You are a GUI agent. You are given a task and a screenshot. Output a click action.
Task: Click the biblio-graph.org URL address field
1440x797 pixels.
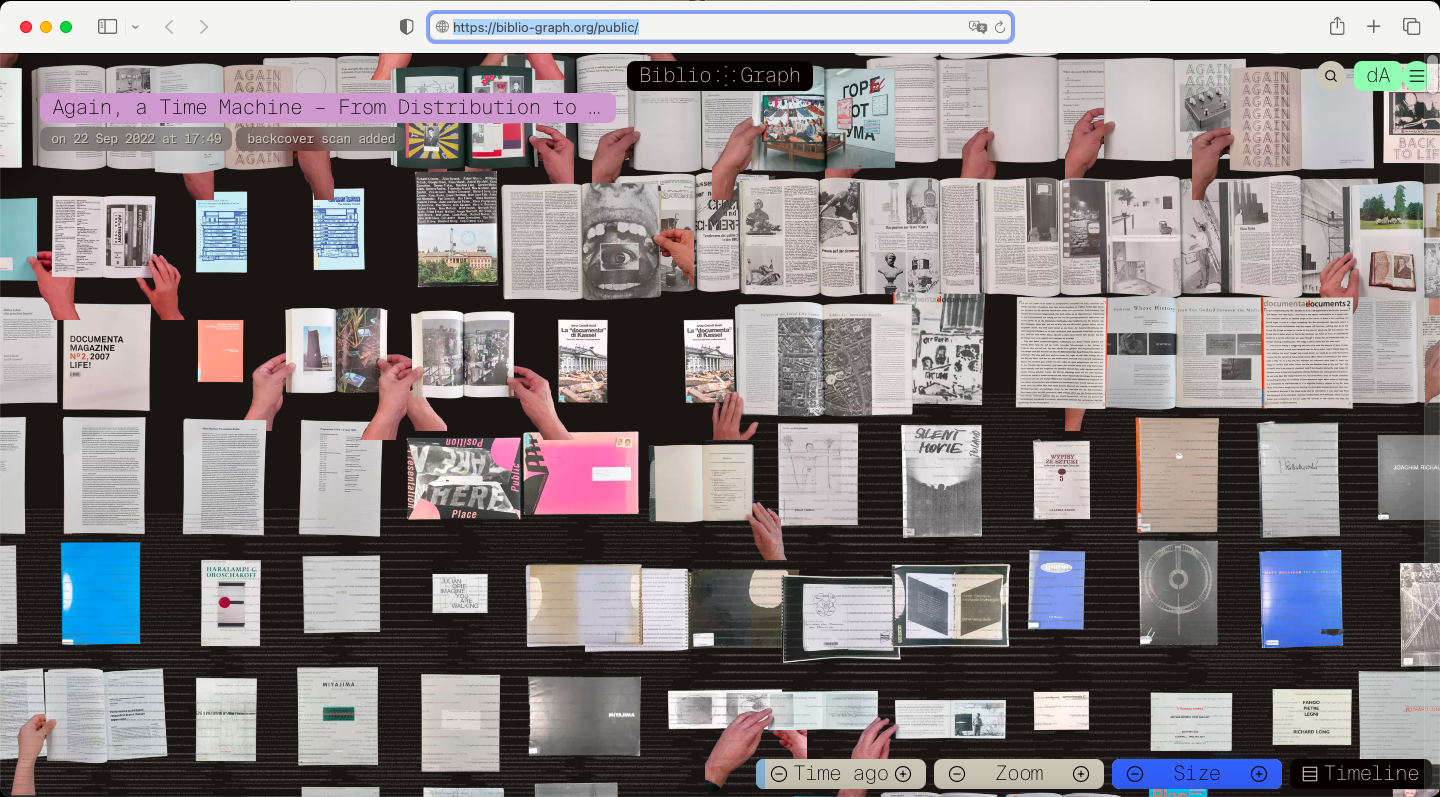[700, 27]
